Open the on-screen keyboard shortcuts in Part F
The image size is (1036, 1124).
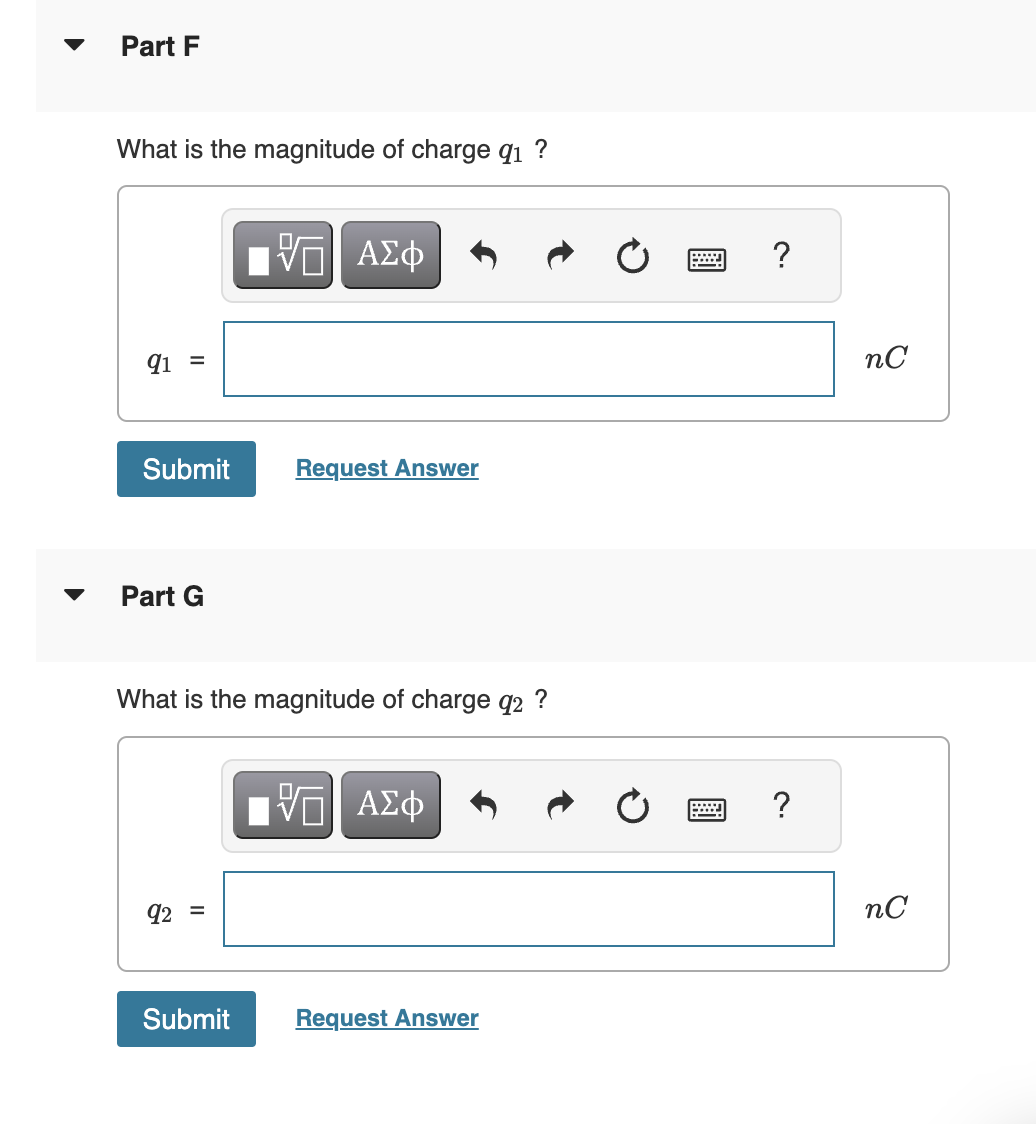pos(706,258)
